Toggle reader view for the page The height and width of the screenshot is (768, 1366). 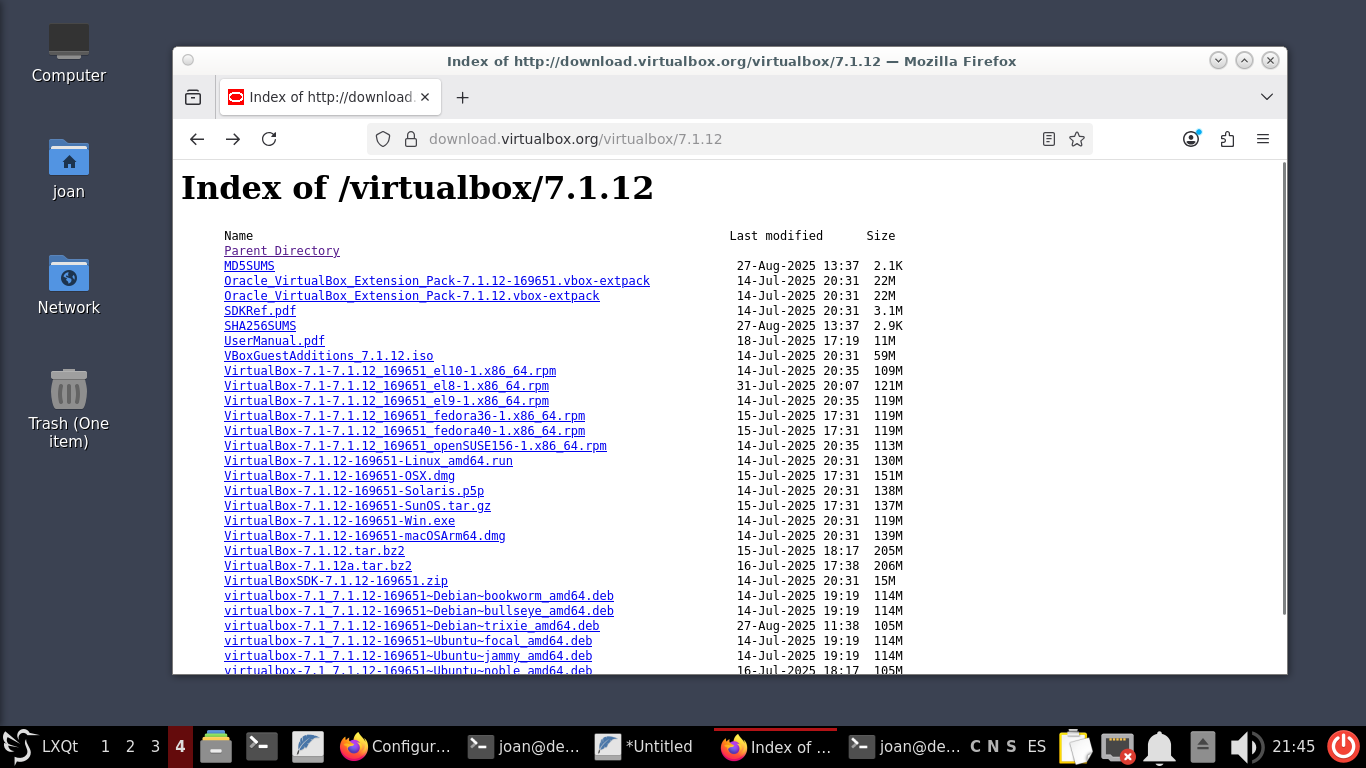pyautogui.click(x=1048, y=139)
